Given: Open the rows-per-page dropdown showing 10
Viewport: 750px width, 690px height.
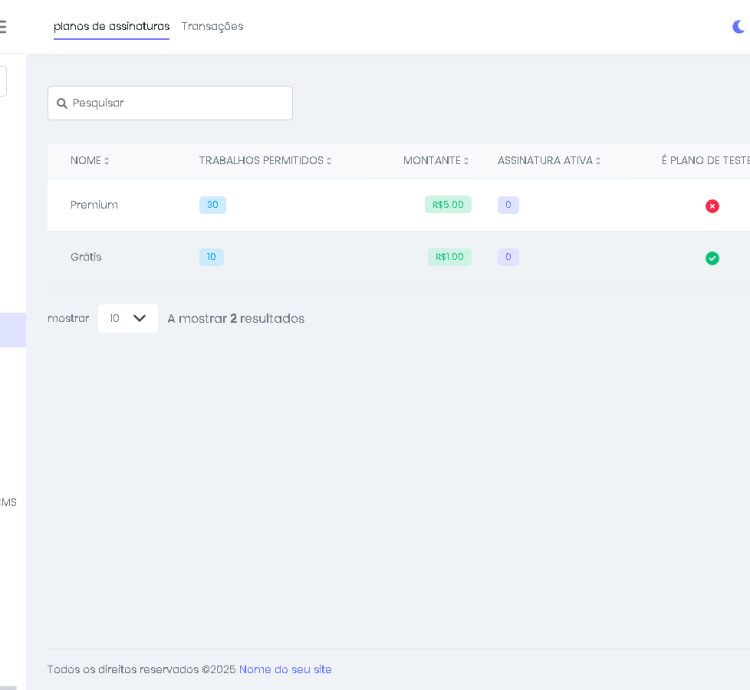Looking at the screenshot, I should click(x=128, y=318).
